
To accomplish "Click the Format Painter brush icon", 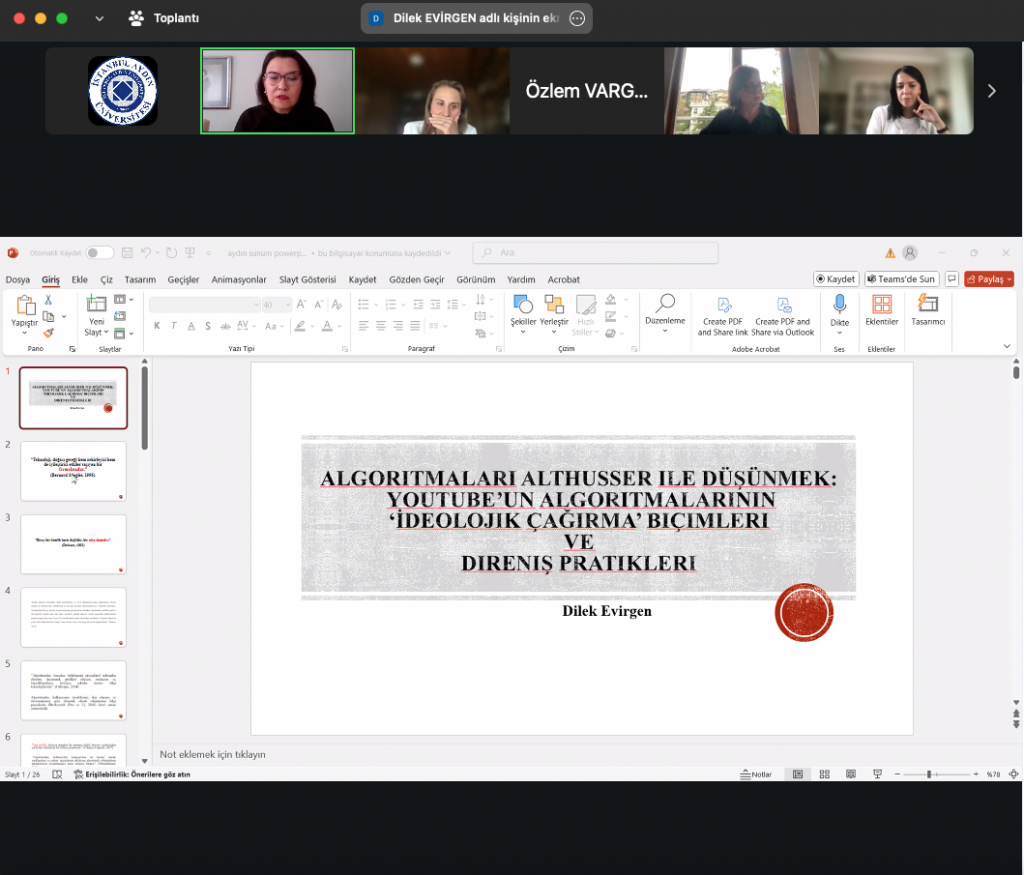I will pos(48,332).
